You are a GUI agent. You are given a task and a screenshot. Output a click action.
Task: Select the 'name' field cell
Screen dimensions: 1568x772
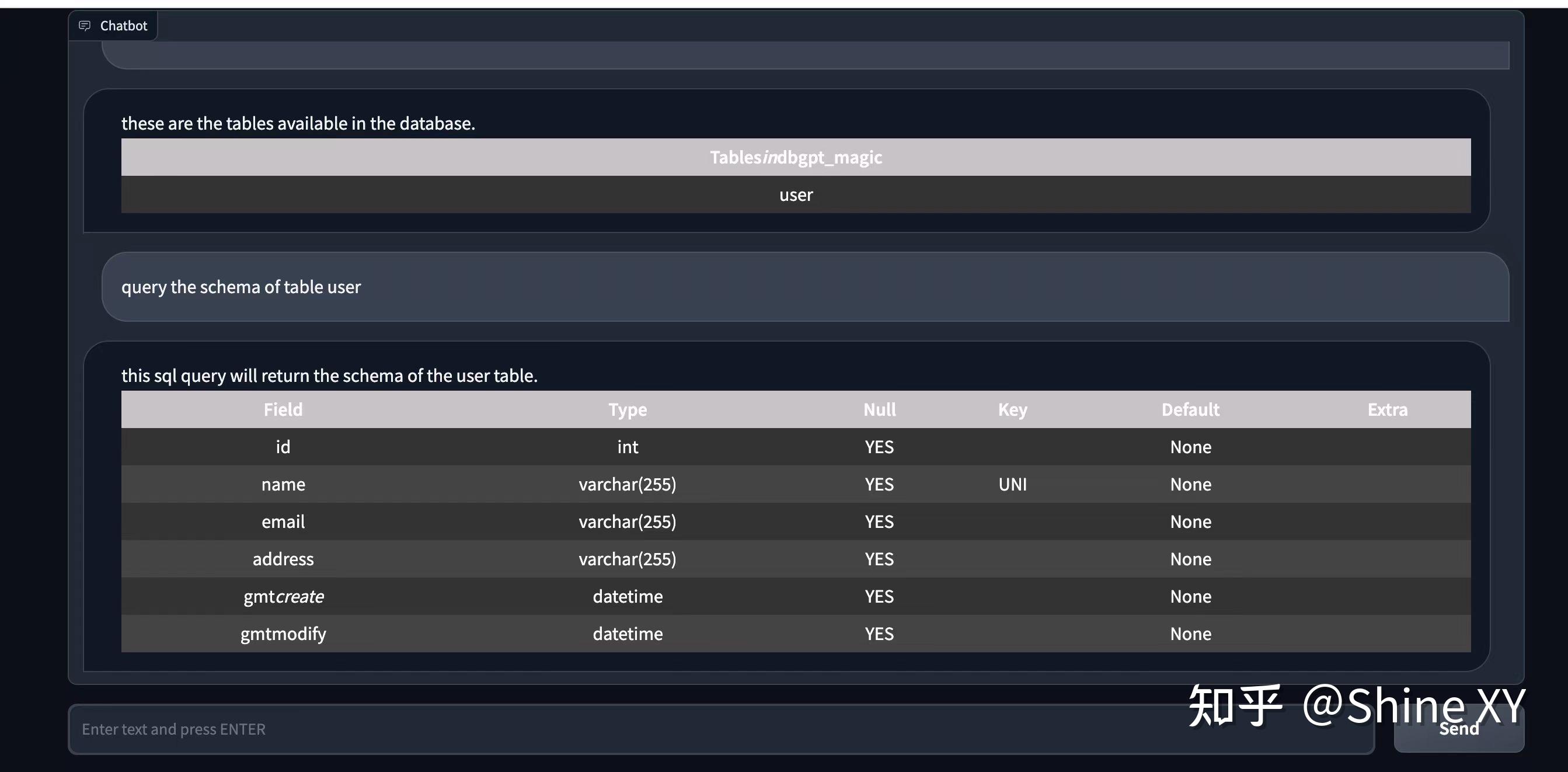[x=283, y=484]
